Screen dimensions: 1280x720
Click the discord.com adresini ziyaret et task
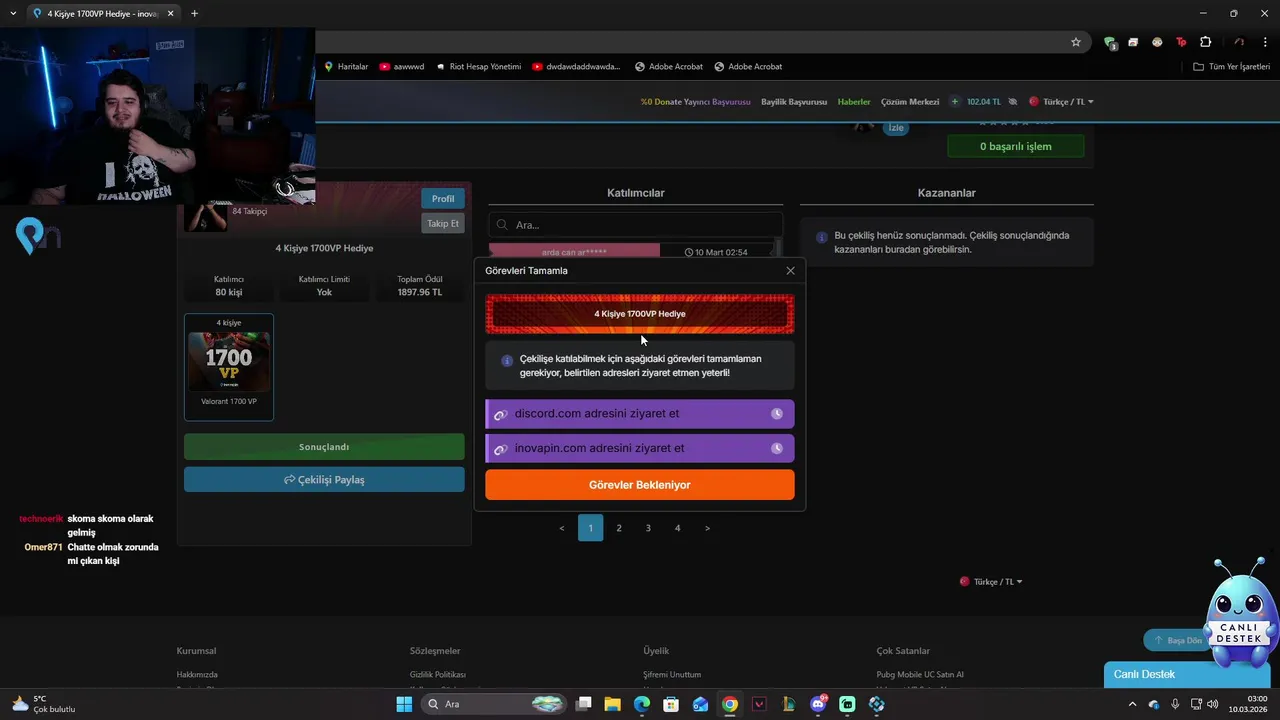(640, 414)
